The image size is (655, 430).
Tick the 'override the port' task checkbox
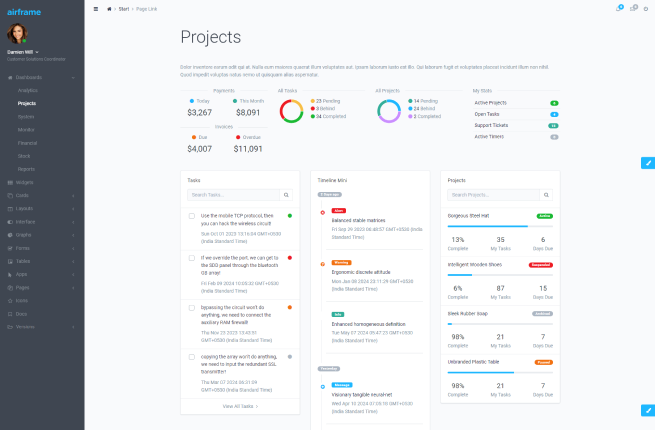coord(192,257)
